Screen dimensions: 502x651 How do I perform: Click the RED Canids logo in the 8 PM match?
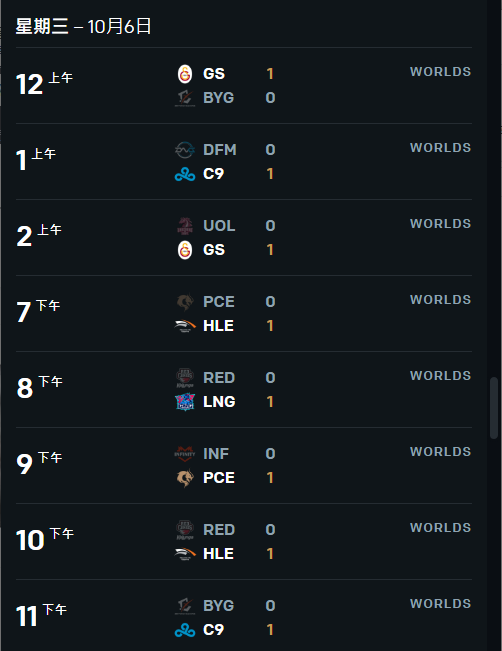(x=185, y=378)
